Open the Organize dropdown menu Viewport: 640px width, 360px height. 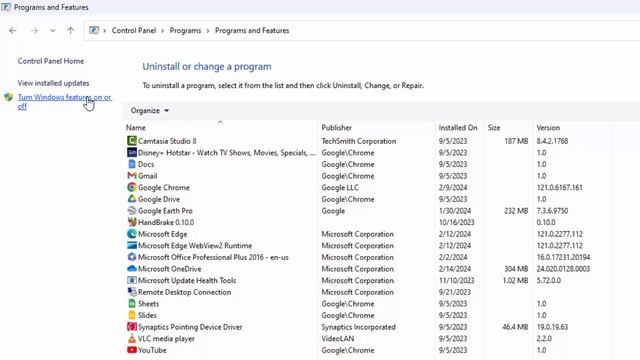point(149,111)
